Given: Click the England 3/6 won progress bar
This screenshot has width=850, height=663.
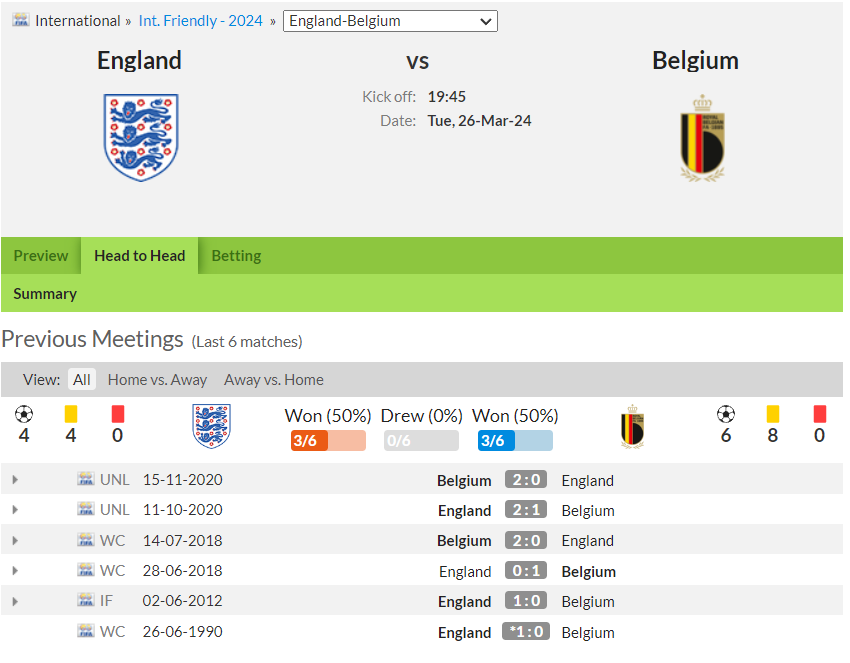Looking at the screenshot, I should point(329,441).
